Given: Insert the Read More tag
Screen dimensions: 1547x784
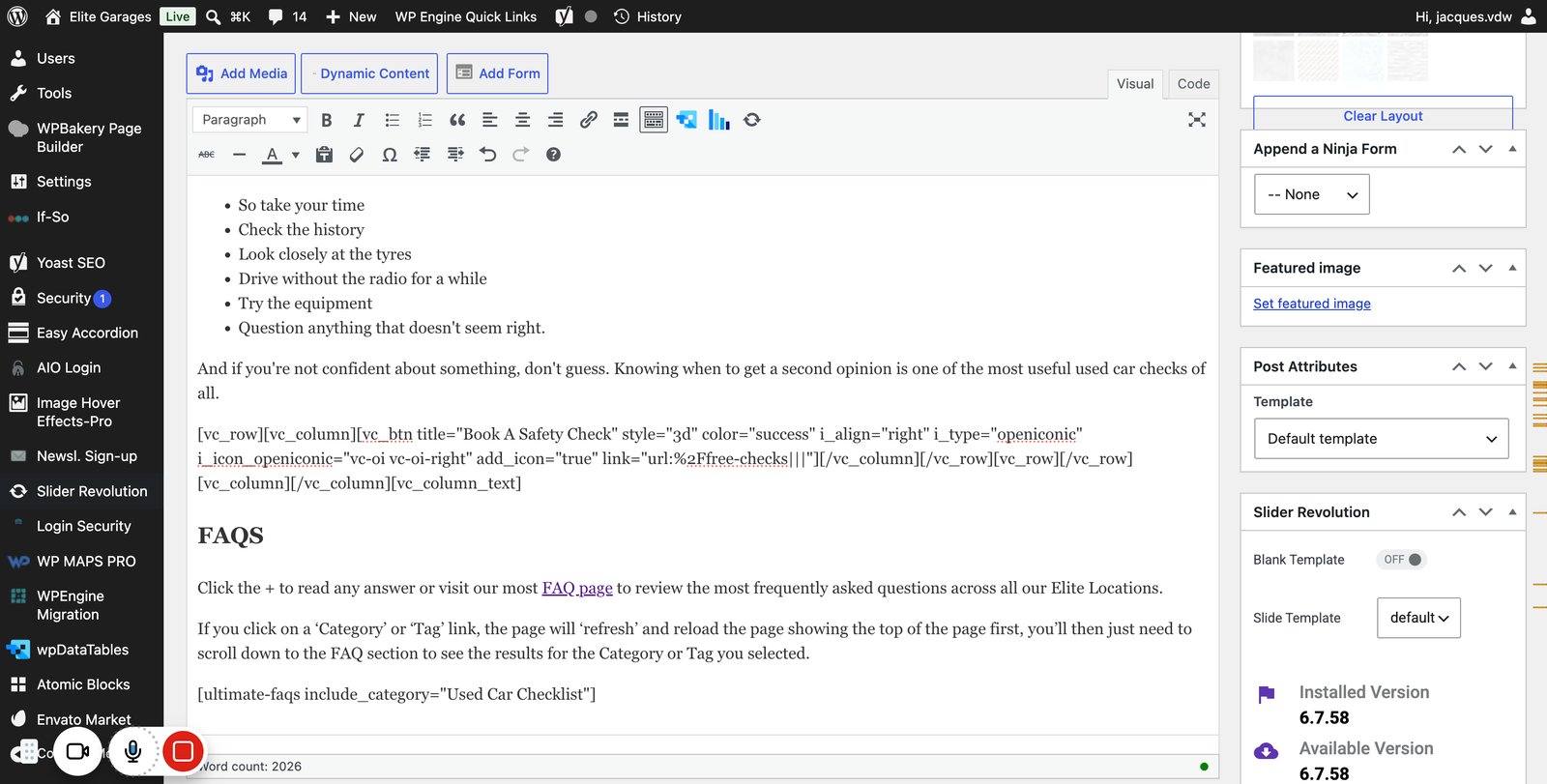Looking at the screenshot, I should [621, 120].
